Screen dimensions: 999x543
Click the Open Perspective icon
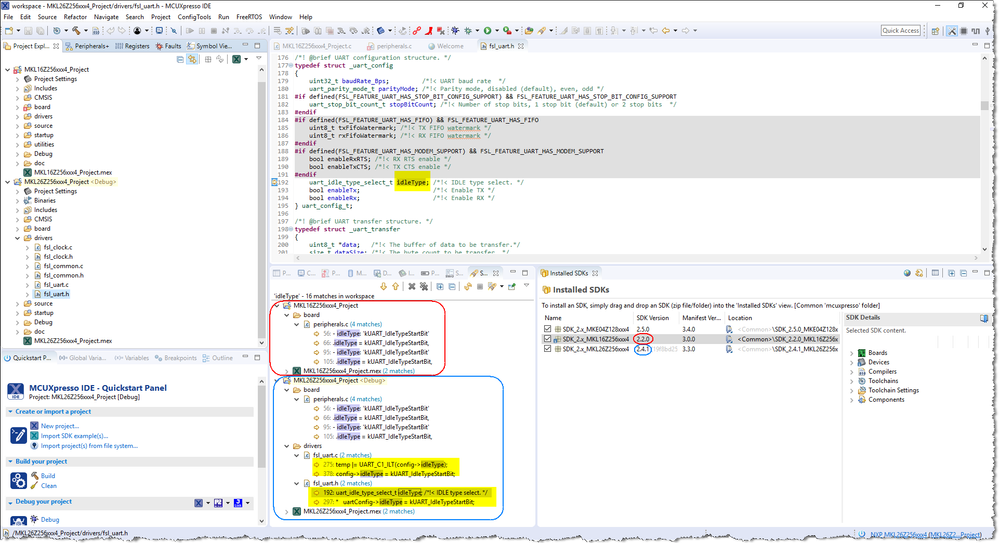pos(935,31)
